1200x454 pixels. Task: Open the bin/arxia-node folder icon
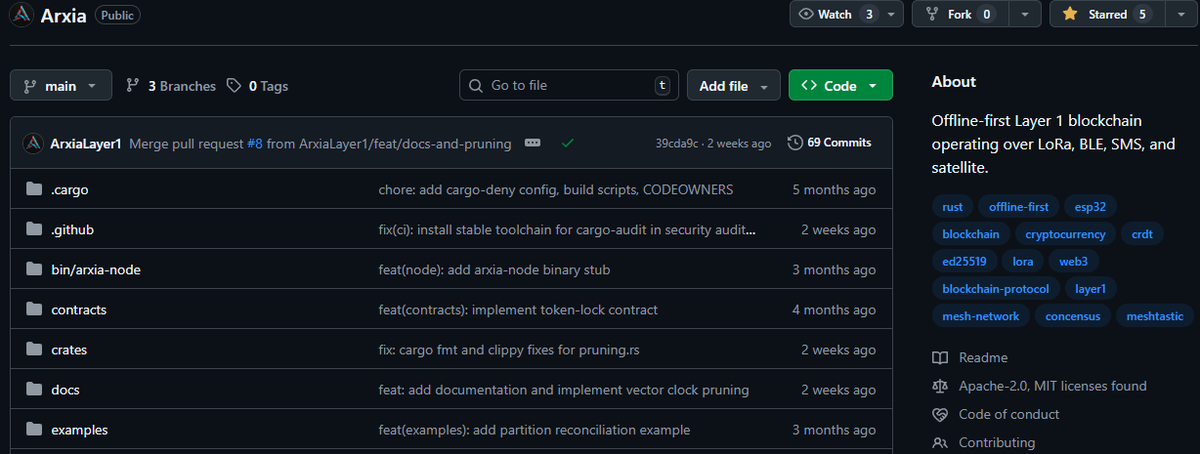34,270
